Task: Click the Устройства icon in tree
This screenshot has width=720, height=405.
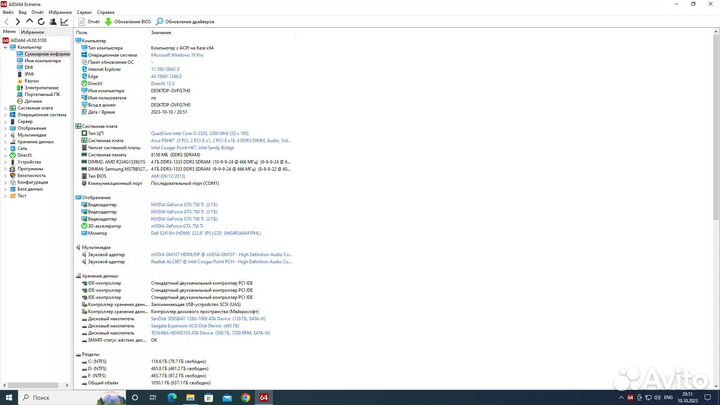Action: pyautogui.click(x=12, y=162)
